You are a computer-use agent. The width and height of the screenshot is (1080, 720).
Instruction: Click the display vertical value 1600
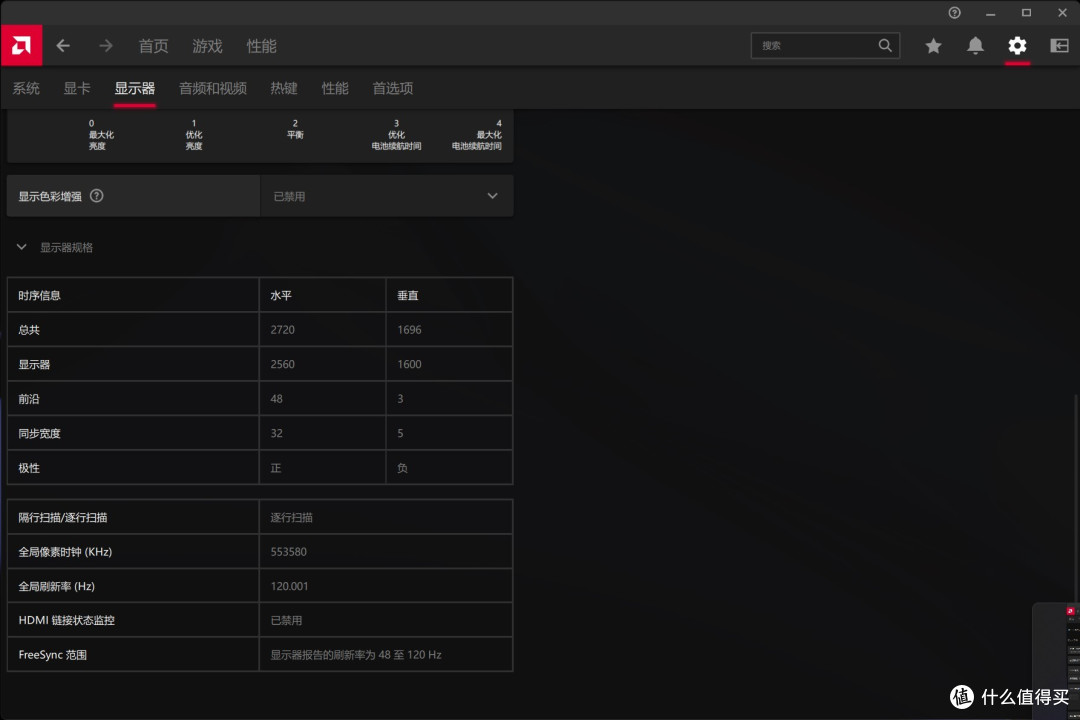click(x=409, y=364)
